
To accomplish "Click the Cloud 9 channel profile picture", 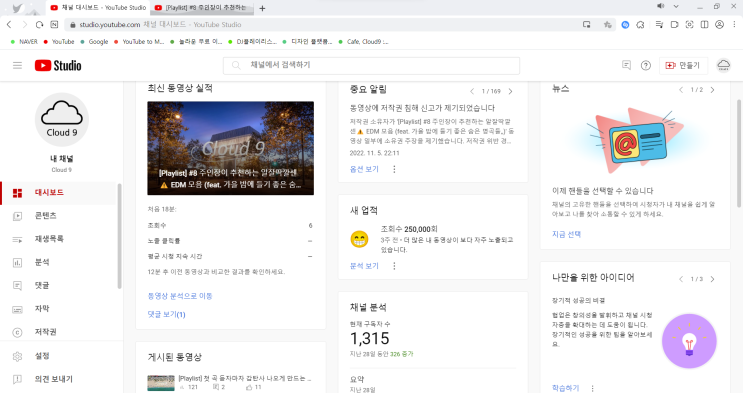I will (62, 119).
